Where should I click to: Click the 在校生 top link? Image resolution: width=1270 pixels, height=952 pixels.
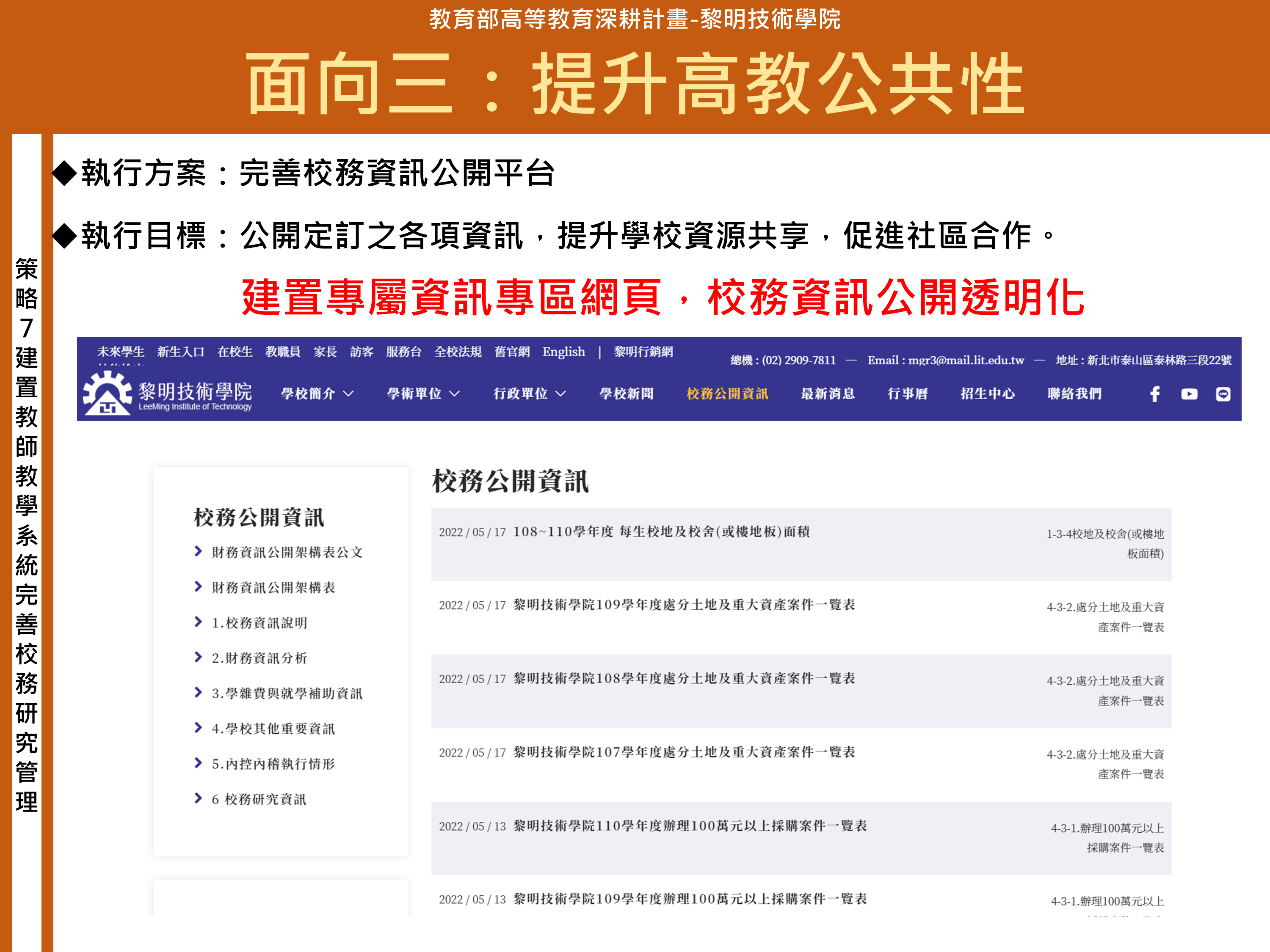(235, 352)
